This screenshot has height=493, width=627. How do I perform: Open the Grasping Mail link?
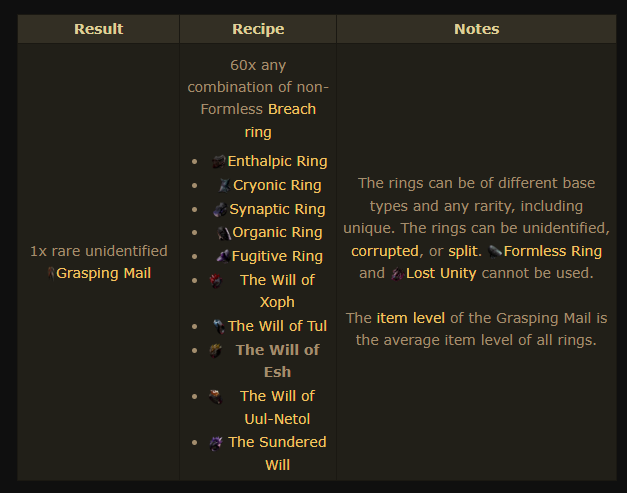[x=104, y=272]
